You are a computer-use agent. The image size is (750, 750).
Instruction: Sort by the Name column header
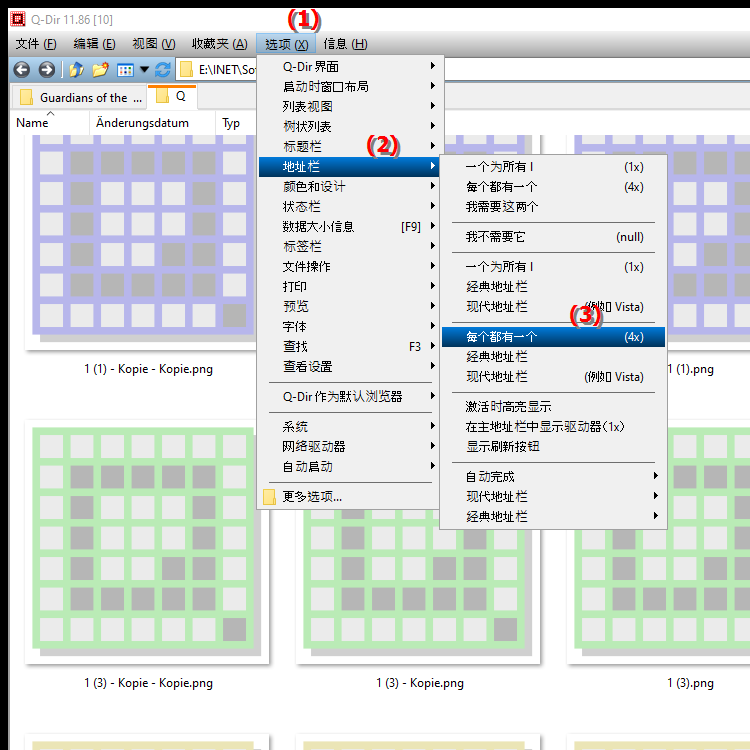click(49, 123)
